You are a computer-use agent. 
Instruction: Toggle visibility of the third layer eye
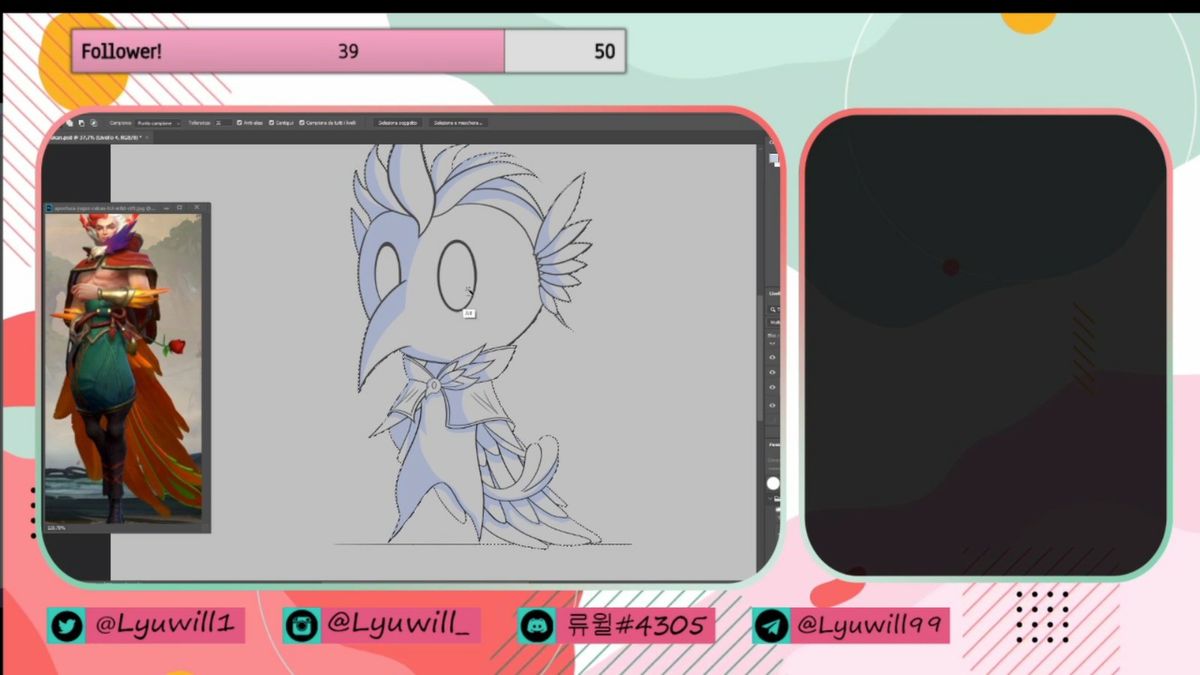pyautogui.click(x=772, y=388)
